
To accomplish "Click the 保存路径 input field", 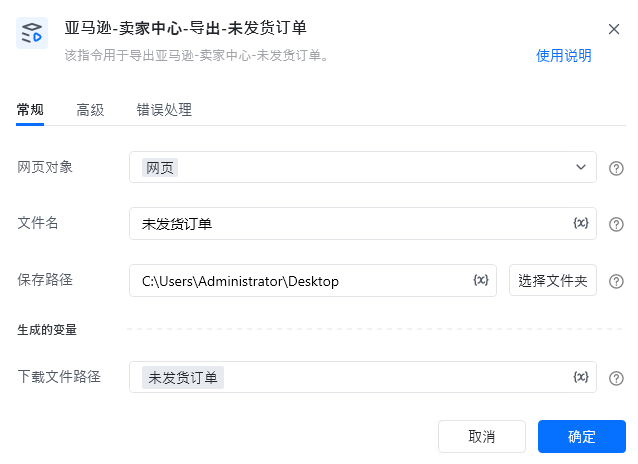I will click(313, 280).
